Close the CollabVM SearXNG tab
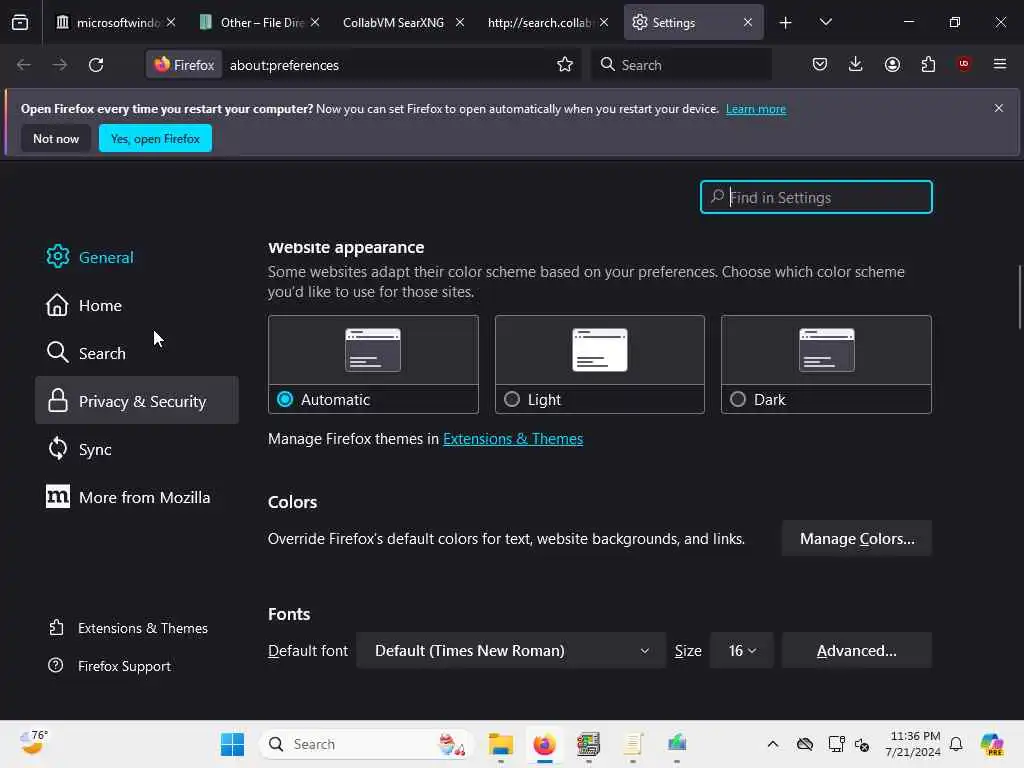The height and width of the screenshot is (768, 1024). [460, 22]
